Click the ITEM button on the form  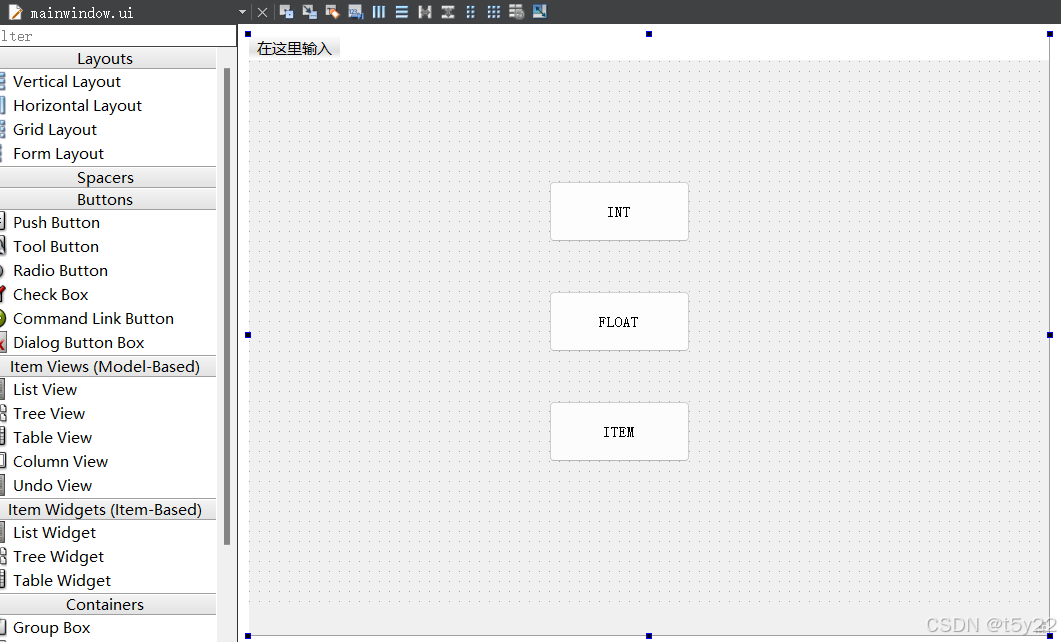619,432
